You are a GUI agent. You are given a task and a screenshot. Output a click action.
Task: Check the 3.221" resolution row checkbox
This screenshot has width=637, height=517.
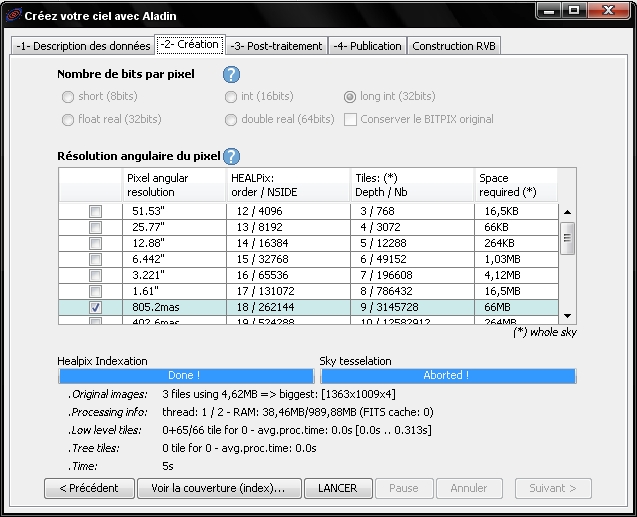click(95, 275)
